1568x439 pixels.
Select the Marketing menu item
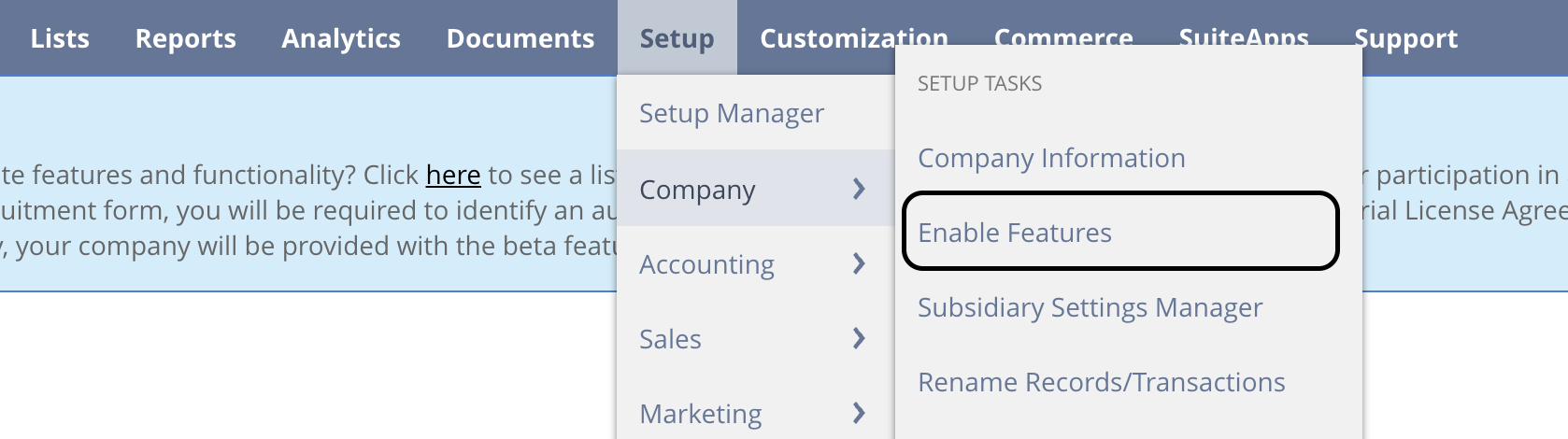click(755, 413)
